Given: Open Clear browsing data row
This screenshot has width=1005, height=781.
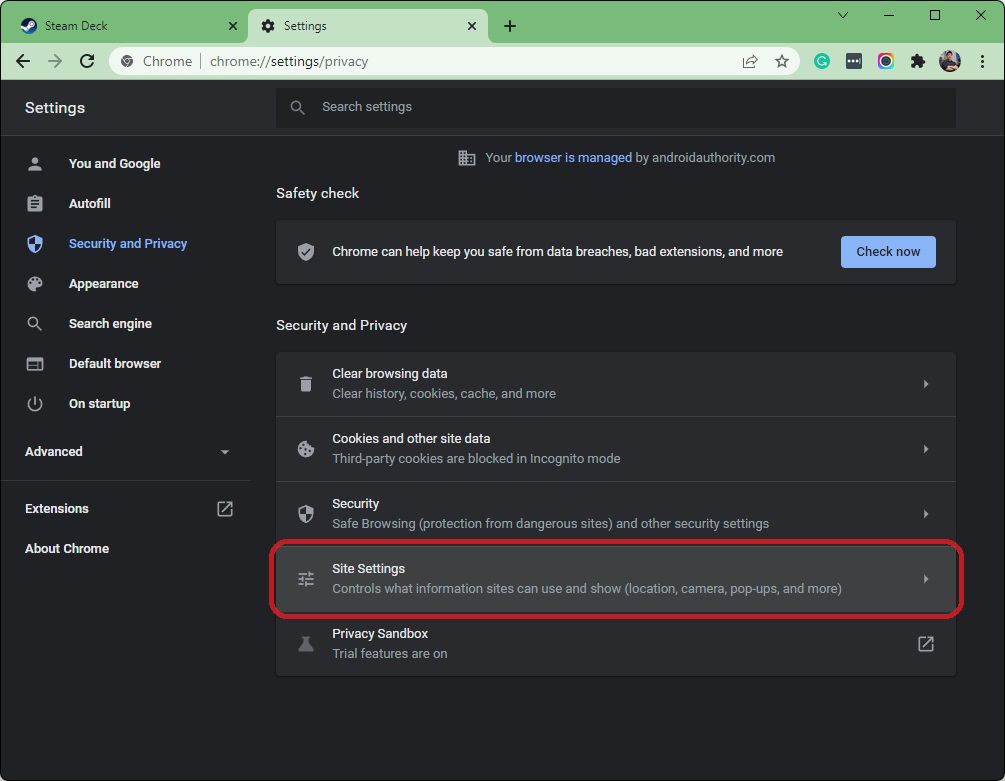Looking at the screenshot, I should [x=615, y=384].
